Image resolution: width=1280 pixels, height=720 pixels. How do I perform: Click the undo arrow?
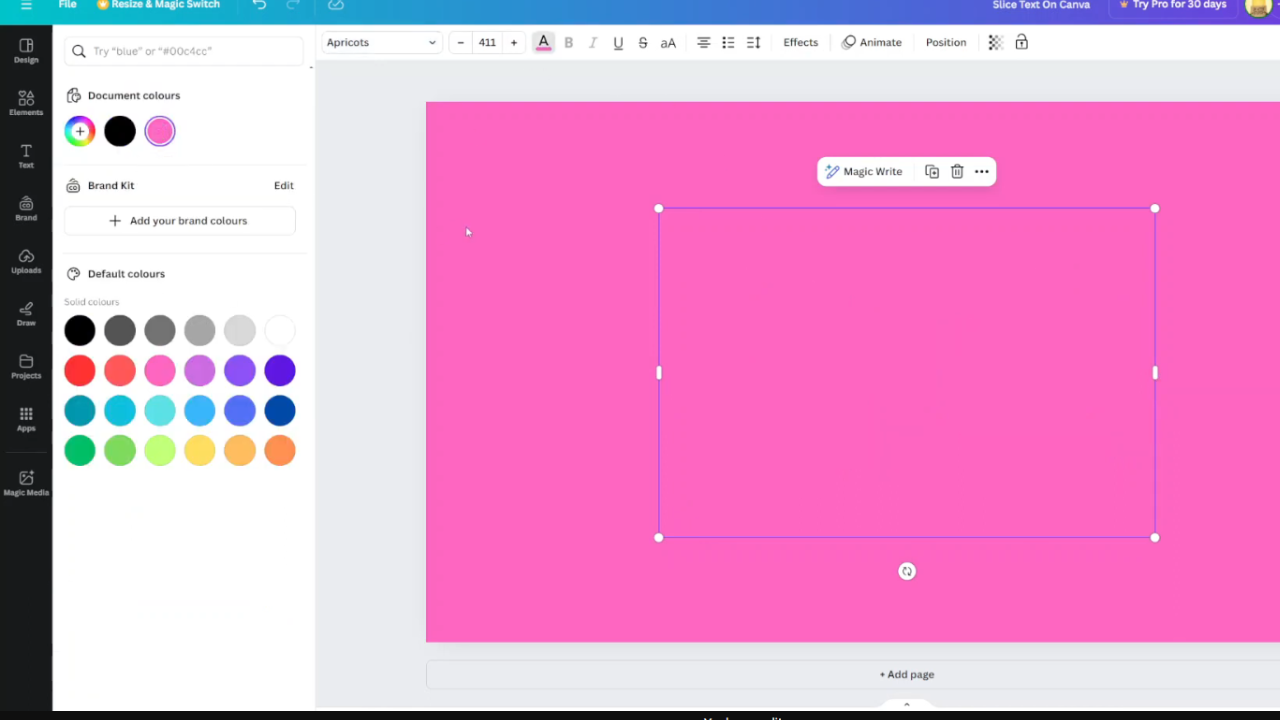point(260,5)
